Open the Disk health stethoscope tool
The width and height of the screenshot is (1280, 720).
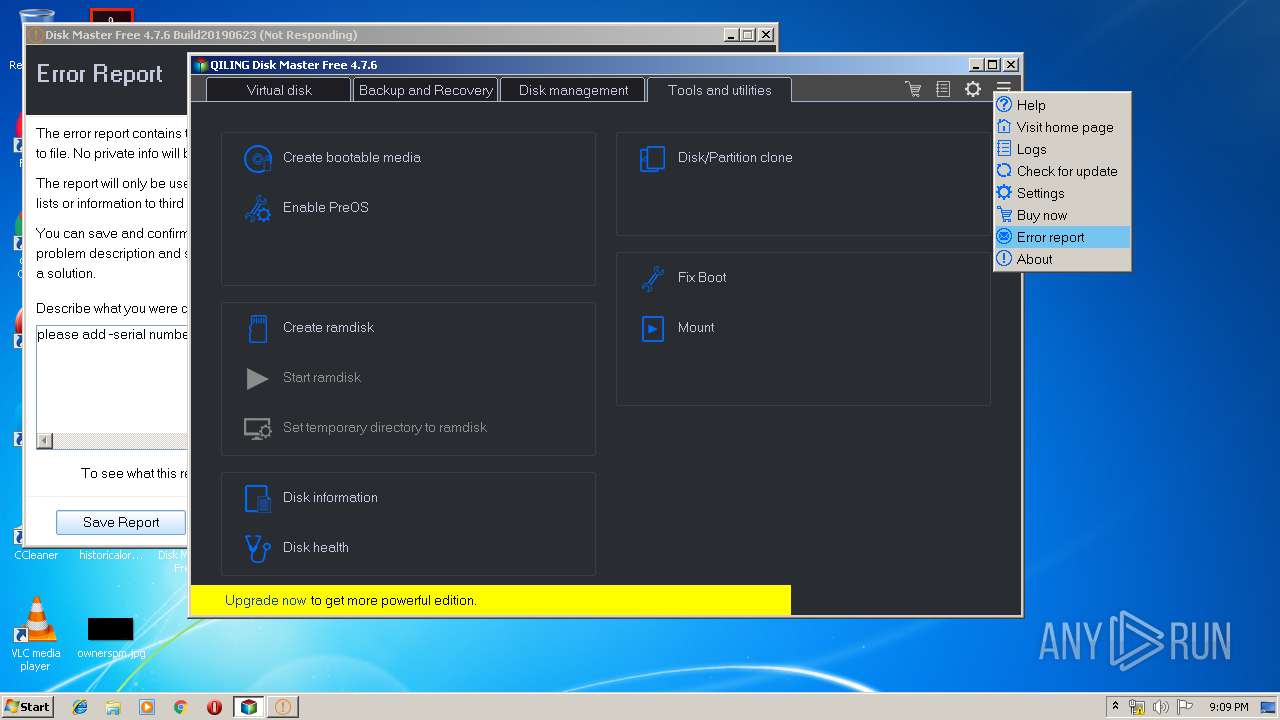(297, 548)
